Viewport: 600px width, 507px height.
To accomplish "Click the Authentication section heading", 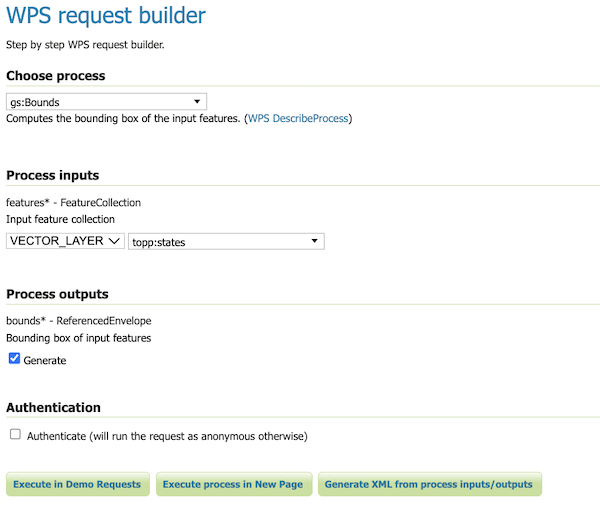I will (x=53, y=408).
